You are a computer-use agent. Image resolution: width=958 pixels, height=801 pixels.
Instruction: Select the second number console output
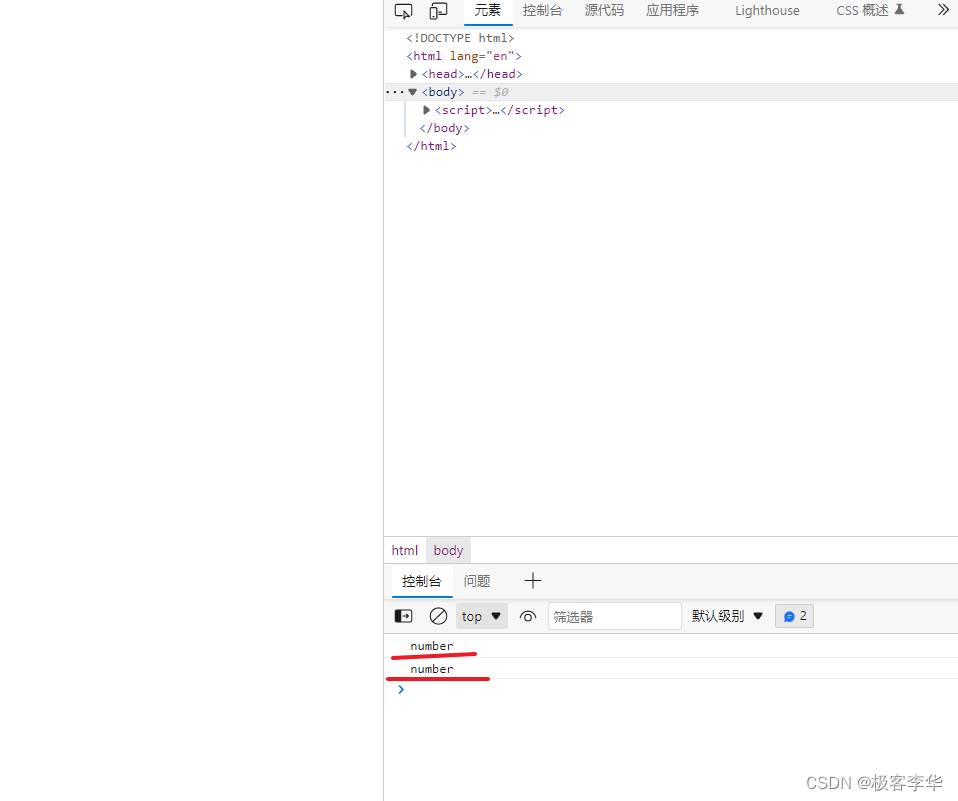(x=431, y=669)
